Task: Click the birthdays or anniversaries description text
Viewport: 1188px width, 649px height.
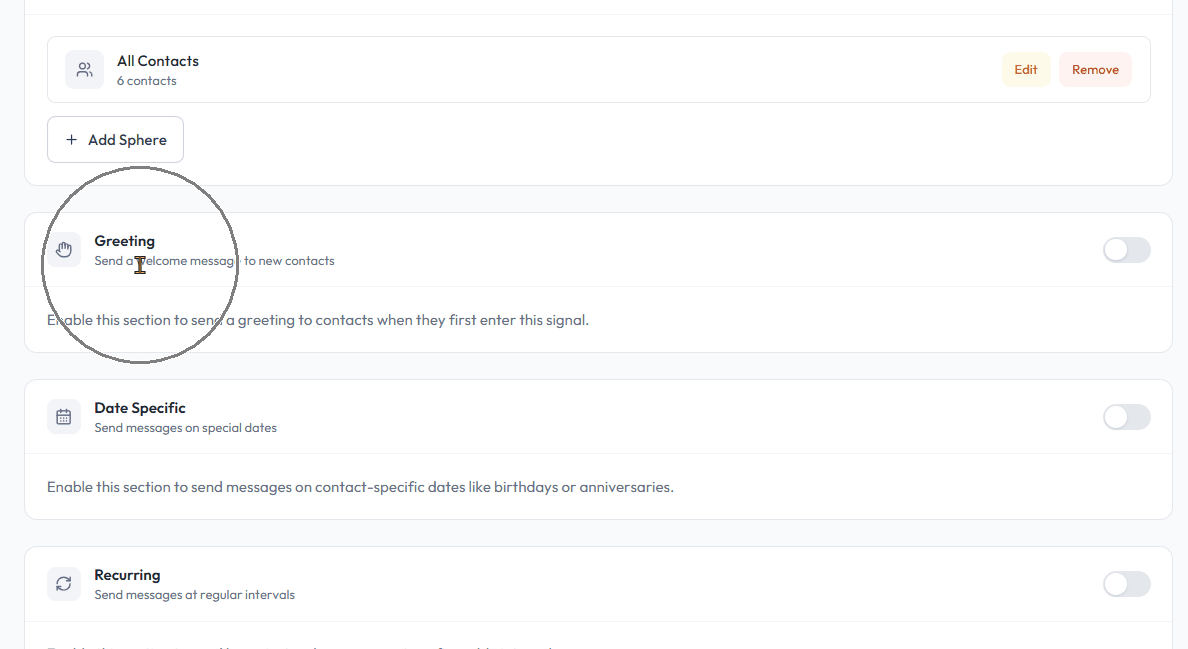Action: point(360,488)
